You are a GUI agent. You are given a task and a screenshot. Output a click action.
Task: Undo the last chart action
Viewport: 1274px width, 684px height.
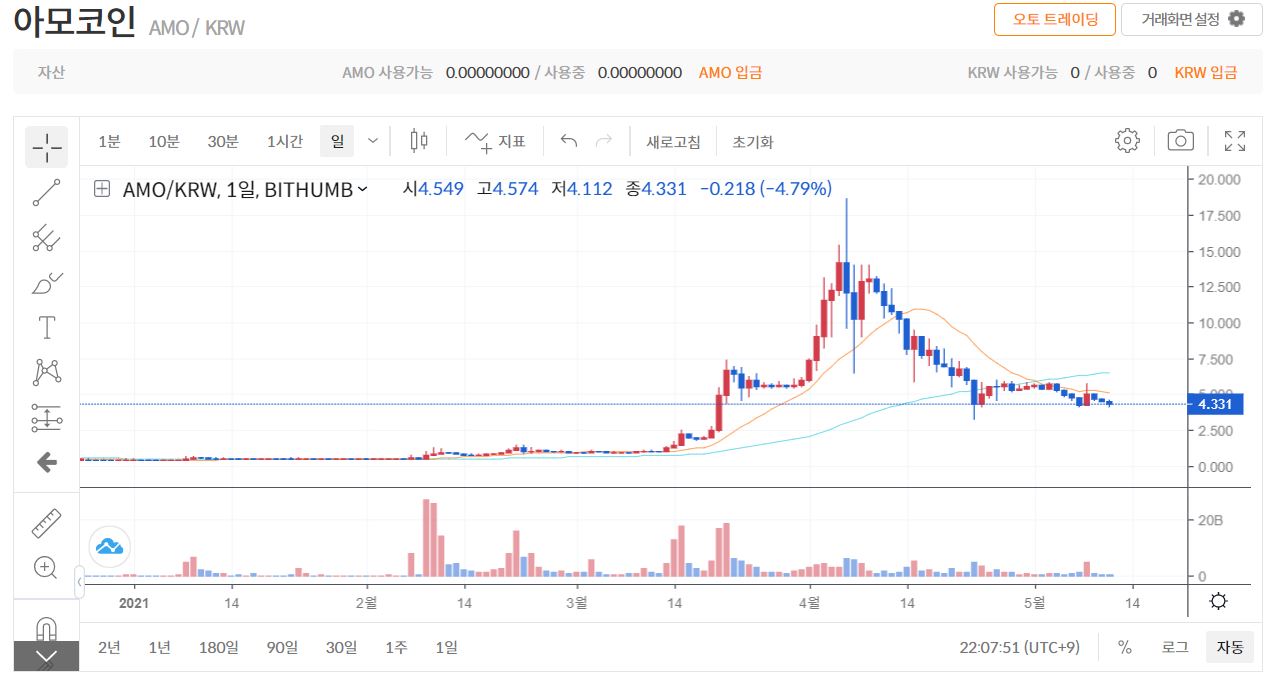[x=569, y=141]
